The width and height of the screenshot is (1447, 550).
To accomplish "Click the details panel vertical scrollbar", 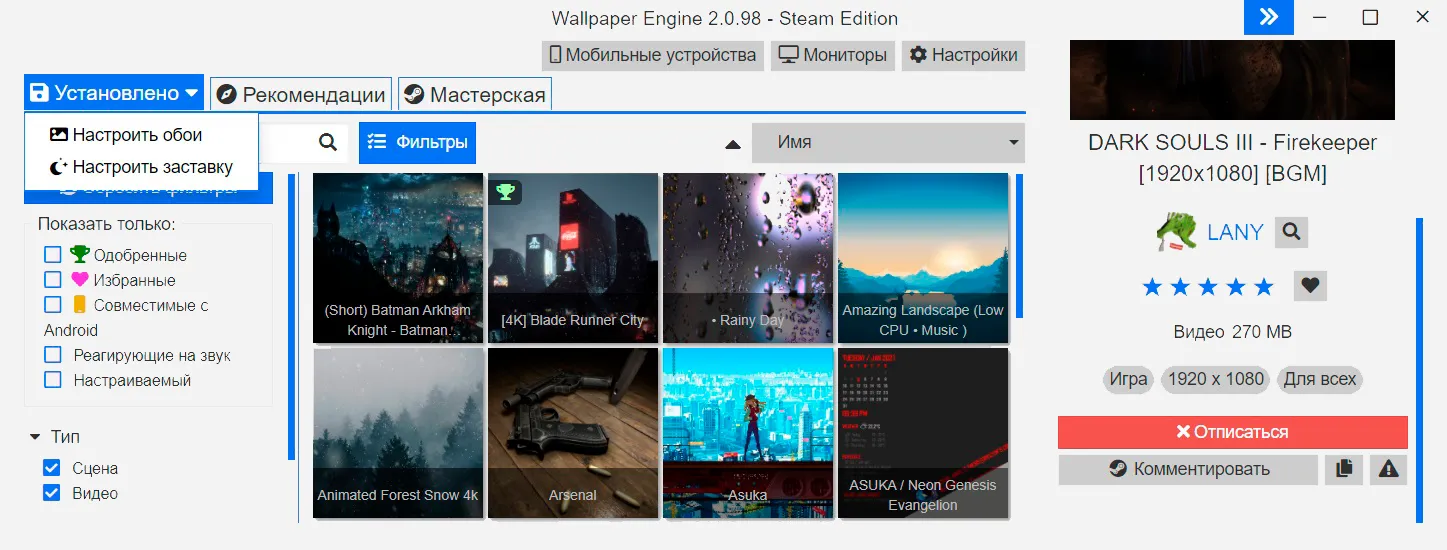I will coord(1419,369).
